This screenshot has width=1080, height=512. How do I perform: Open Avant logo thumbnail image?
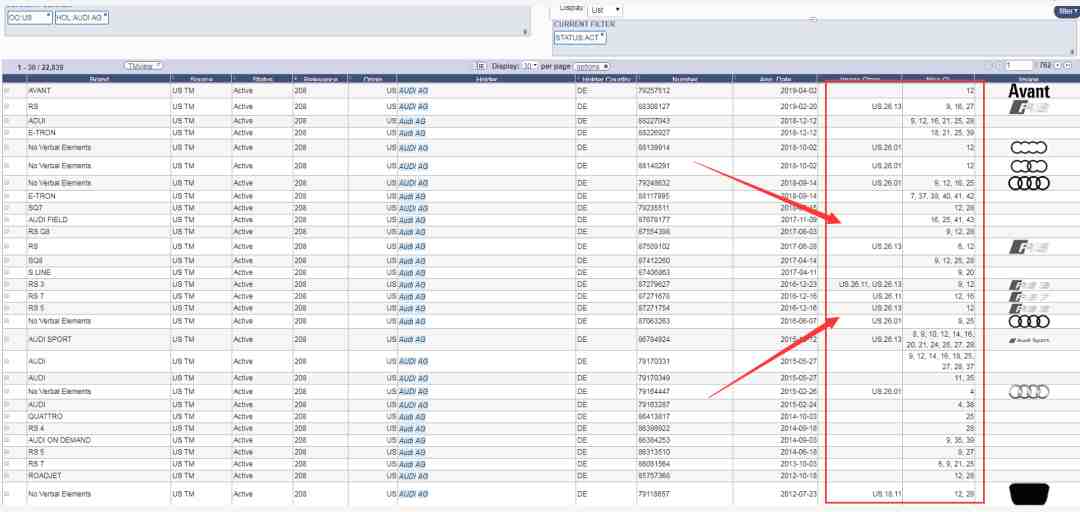click(x=1028, y=91)
